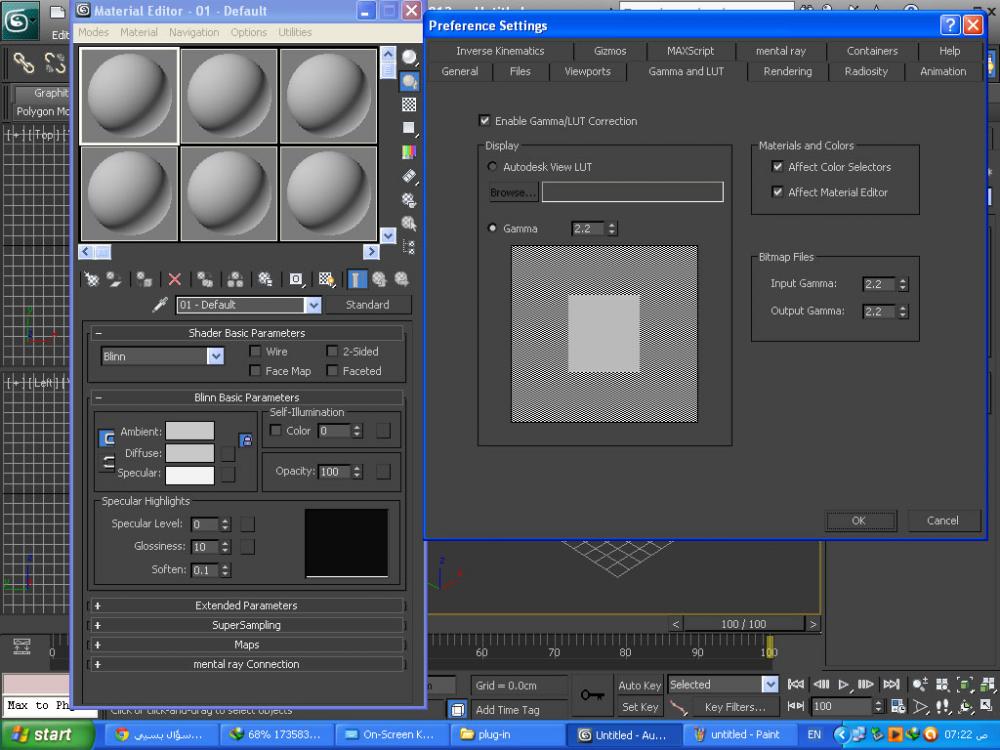Screen dimensions: 1000x750
Task: Select the Autodesk View LUT radio button
Action: (492, 167)
